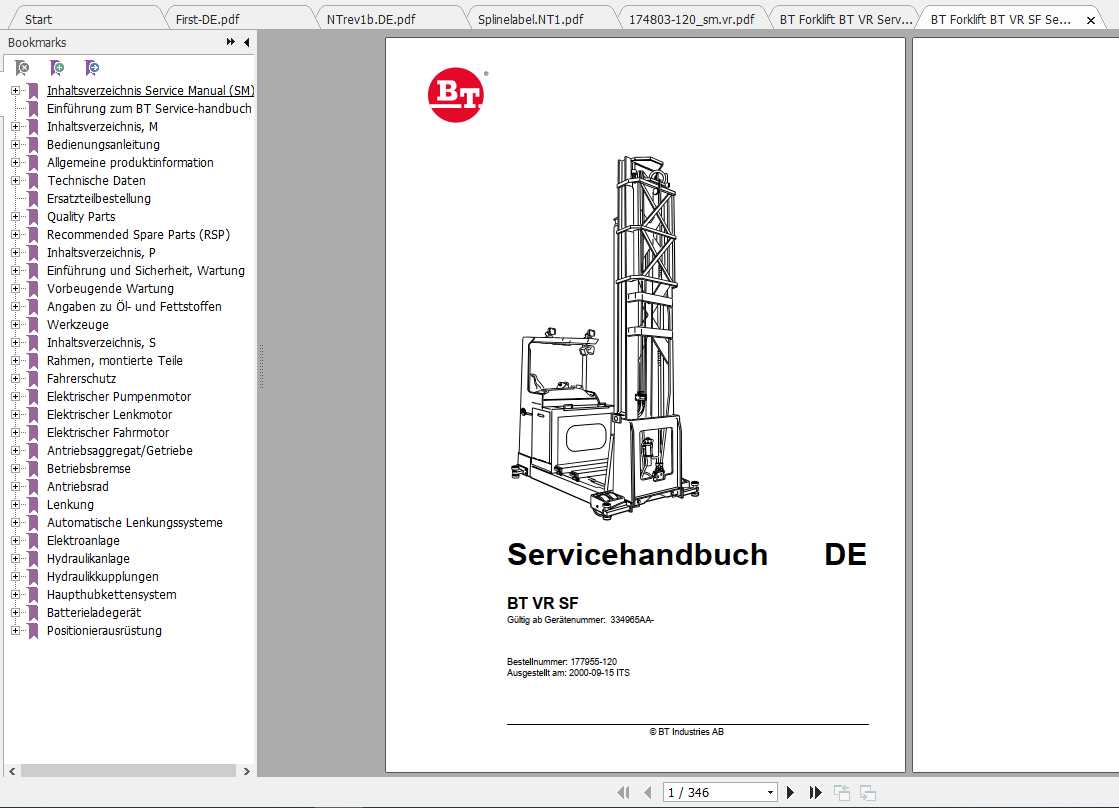The height and width of the screenshot is (808, 1119).
Task: Jump to the last page icon
Action: click(816, 791)
